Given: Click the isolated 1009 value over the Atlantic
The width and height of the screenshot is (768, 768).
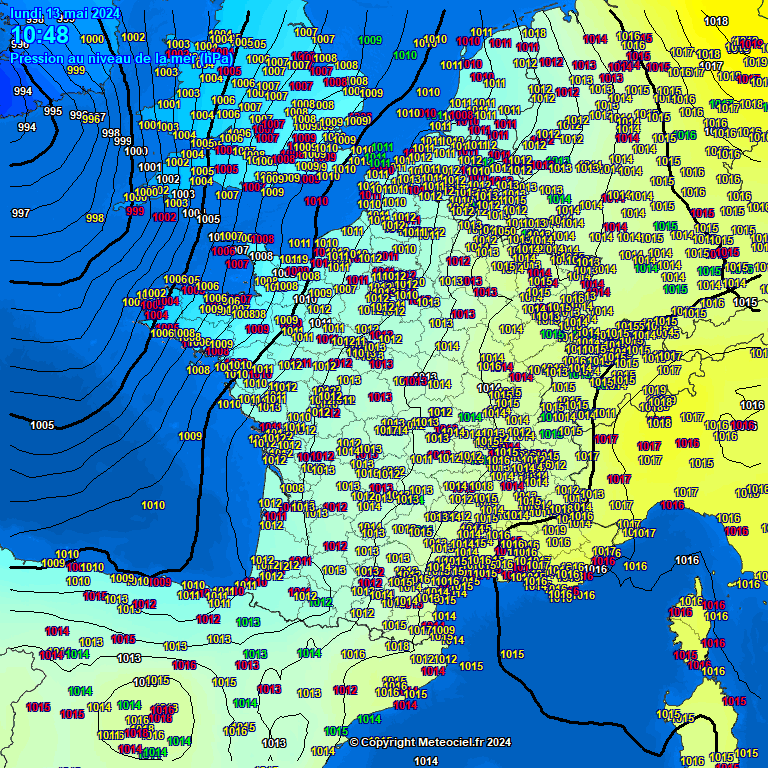Looking at the screenshot, I should point(190,436).
